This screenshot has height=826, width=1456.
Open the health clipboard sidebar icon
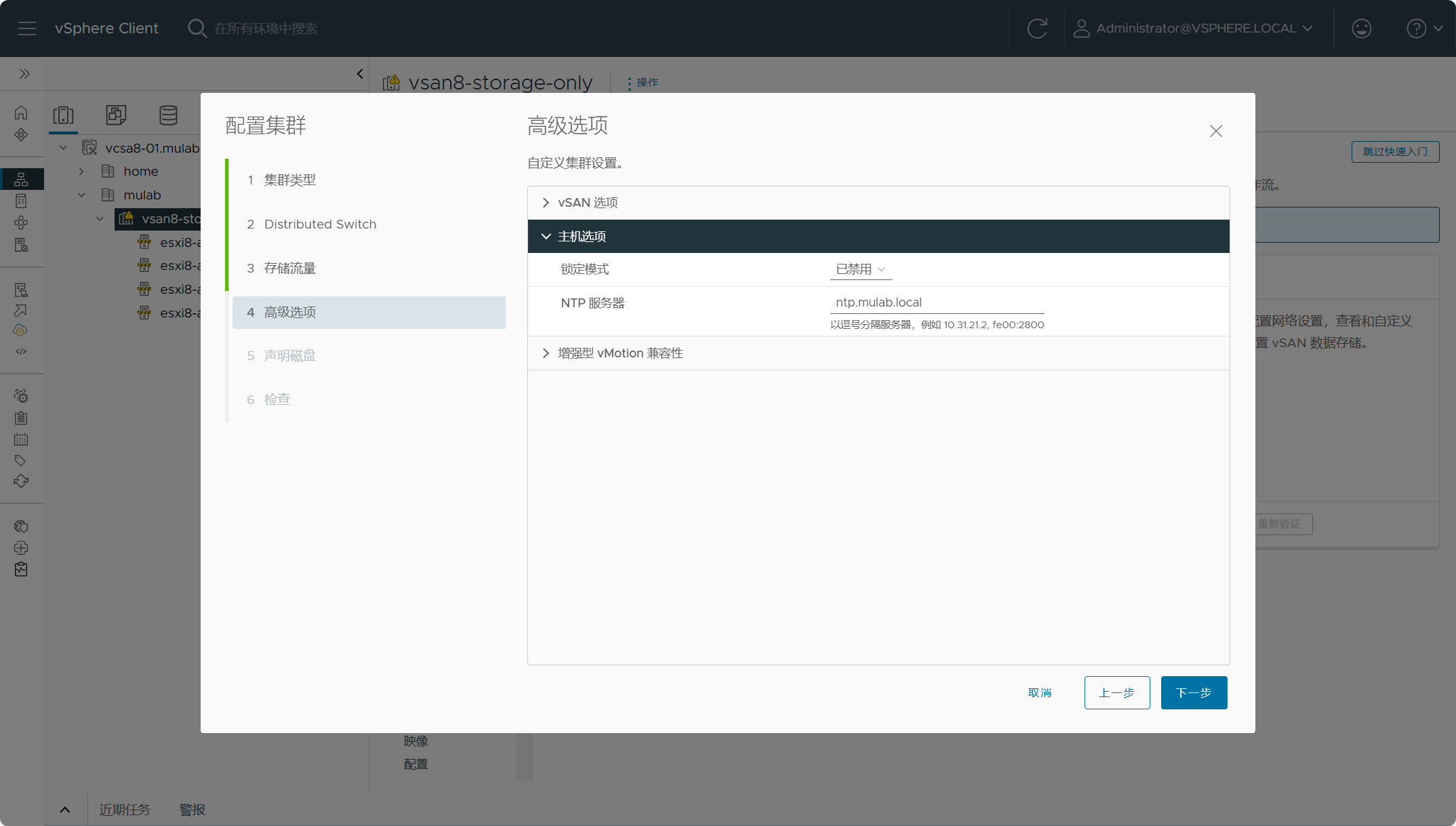tap(21, 569)
